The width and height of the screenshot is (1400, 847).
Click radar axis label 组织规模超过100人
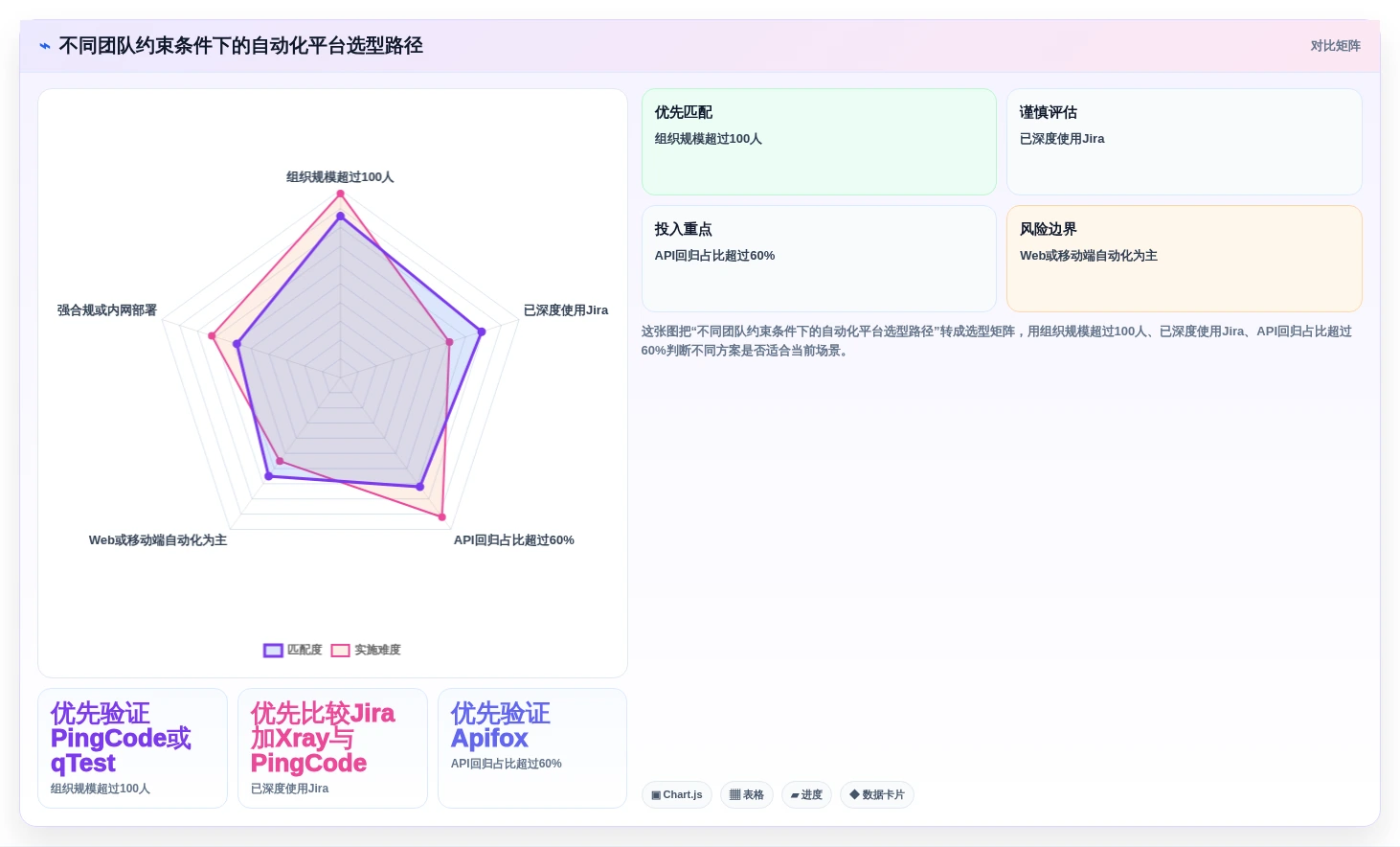click(340, 177)
